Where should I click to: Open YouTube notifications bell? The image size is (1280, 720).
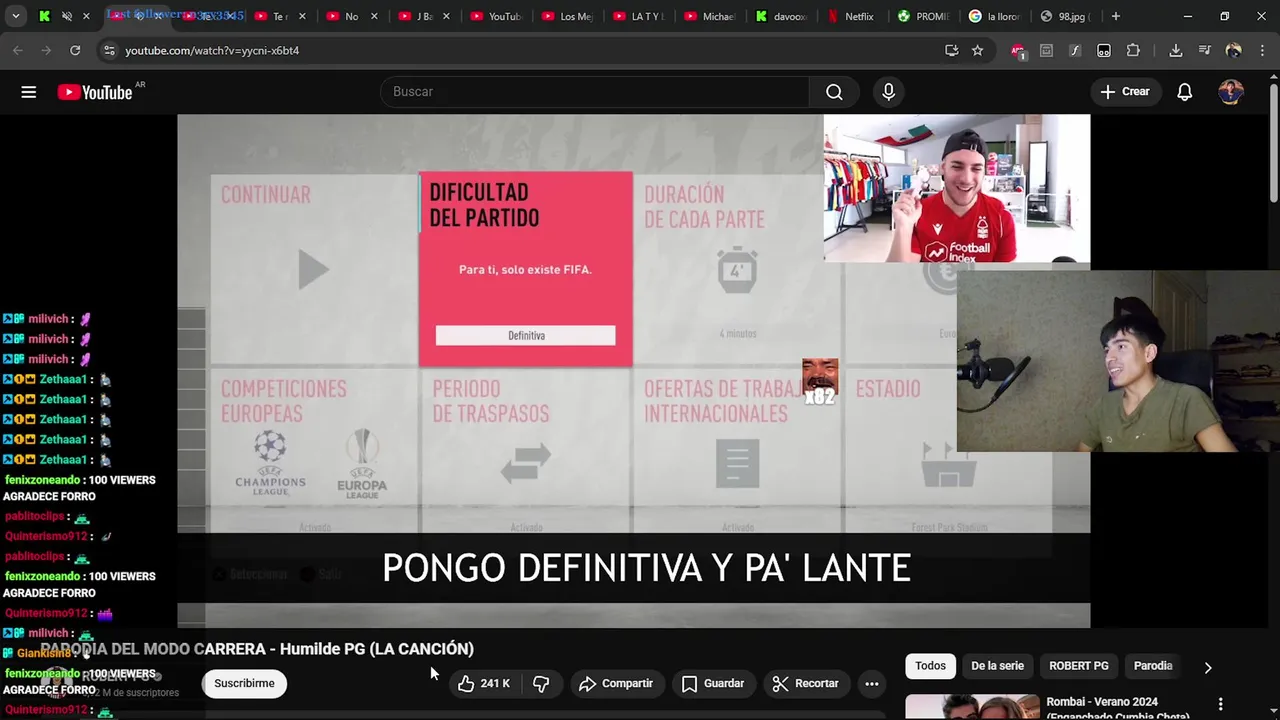(x=1184, y=92)
